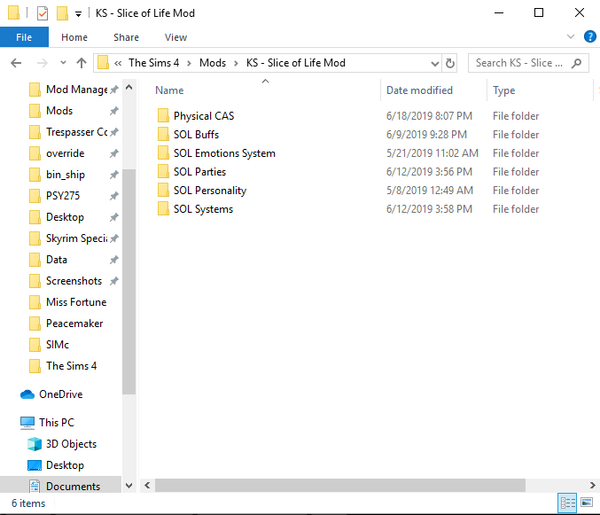Open Documents under This PC
Viewport: 600px width, 515px height.
coord(73,486)
